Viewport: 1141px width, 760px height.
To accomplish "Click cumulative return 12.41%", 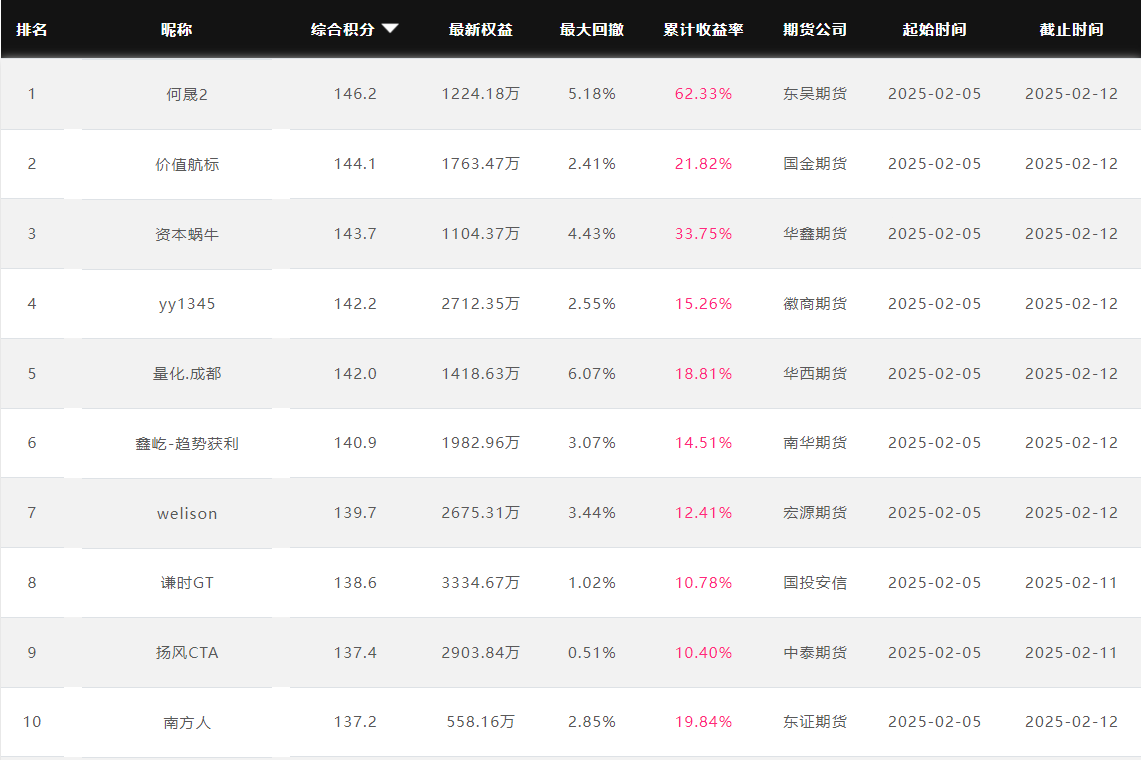I will pyautogui.click(x=704, y=512).
